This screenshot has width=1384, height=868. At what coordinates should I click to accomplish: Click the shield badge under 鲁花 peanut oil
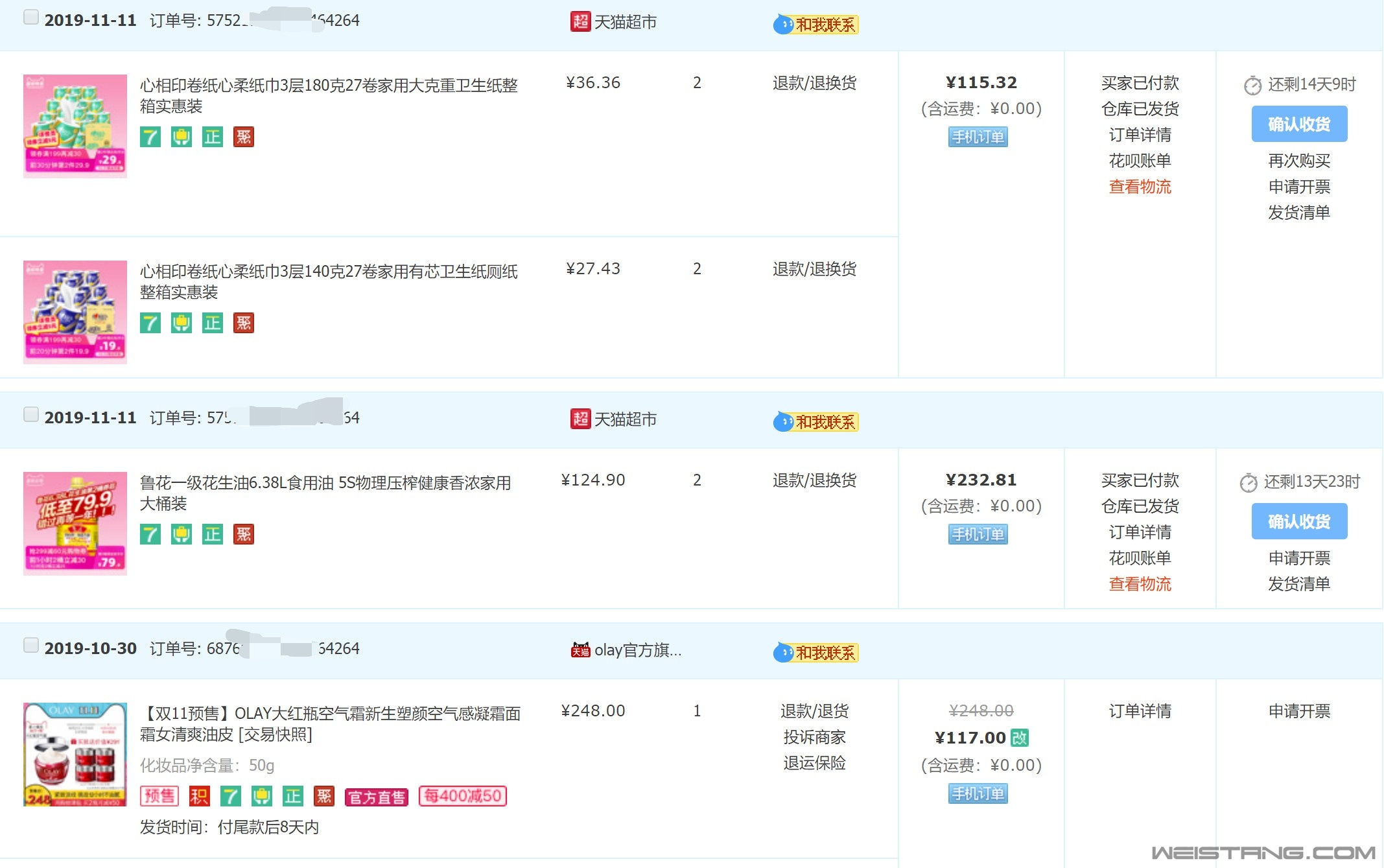(x=182, y=534)
